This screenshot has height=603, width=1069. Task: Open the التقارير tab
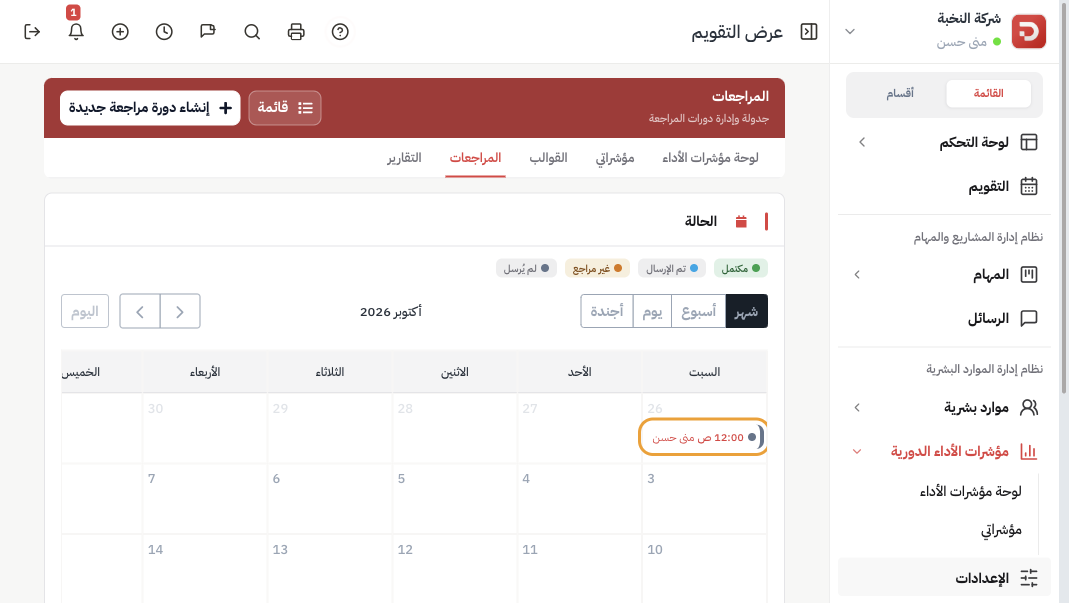[x=404, y=158]
